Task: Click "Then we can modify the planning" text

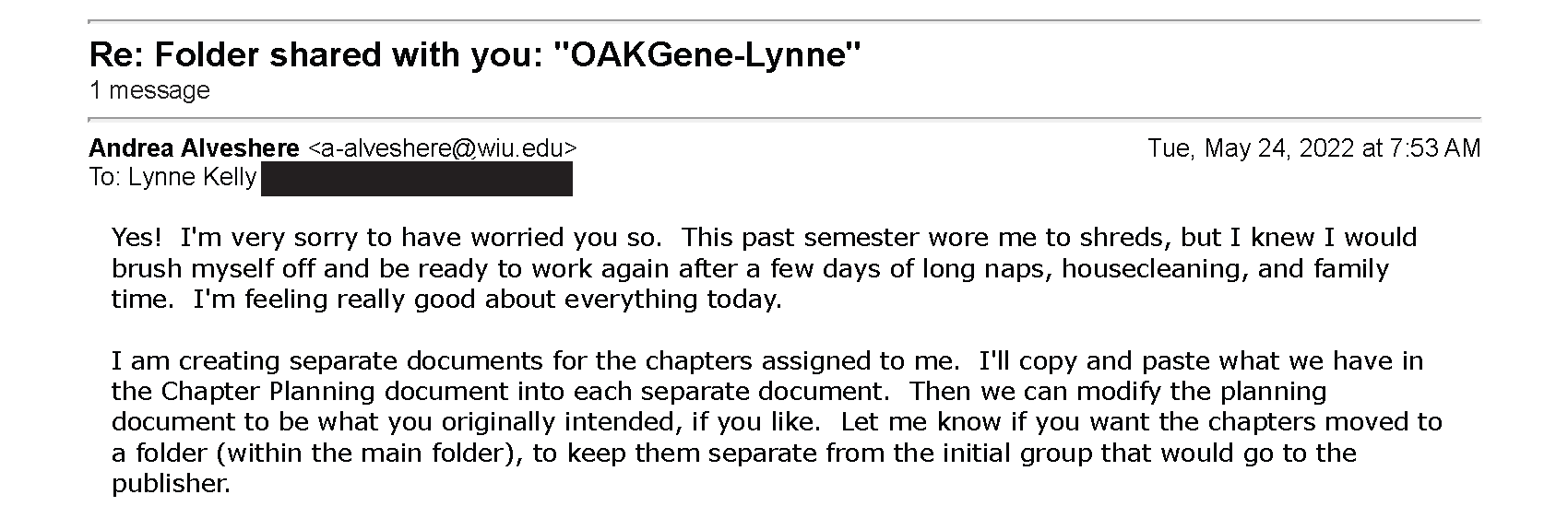Action: [1118, 391]
